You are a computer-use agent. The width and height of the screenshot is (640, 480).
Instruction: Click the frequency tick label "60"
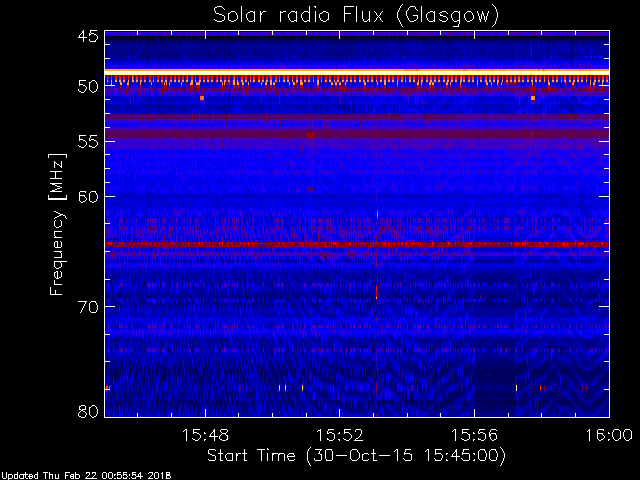(x=88, y=197)
